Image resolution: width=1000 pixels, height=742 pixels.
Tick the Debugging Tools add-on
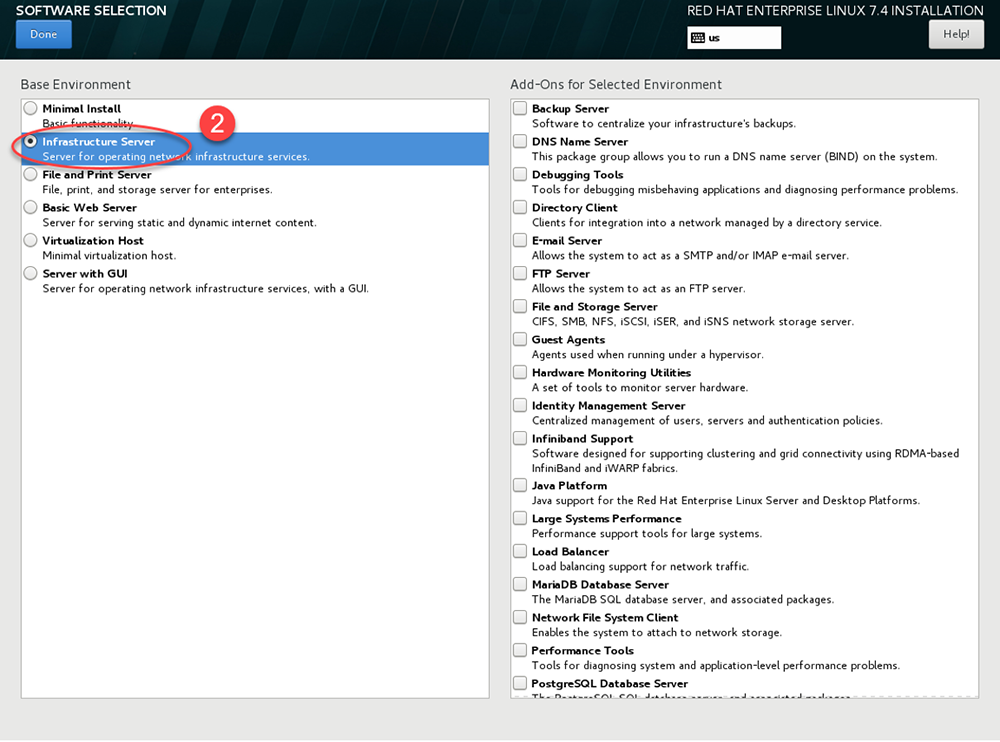coord(520,175)
